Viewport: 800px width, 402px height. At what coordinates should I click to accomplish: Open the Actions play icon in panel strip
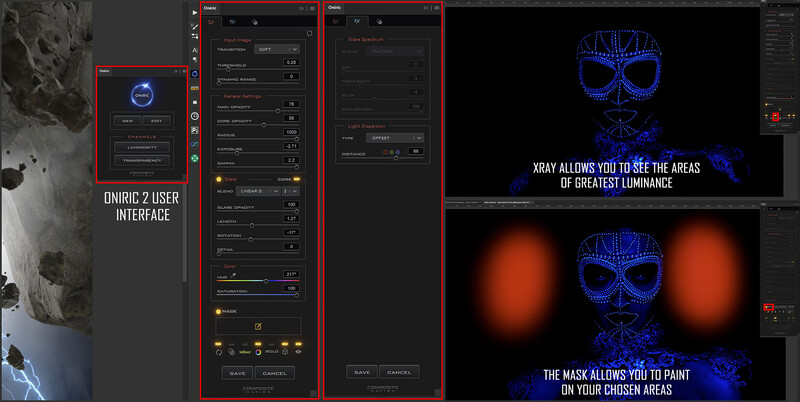point(195,12)
